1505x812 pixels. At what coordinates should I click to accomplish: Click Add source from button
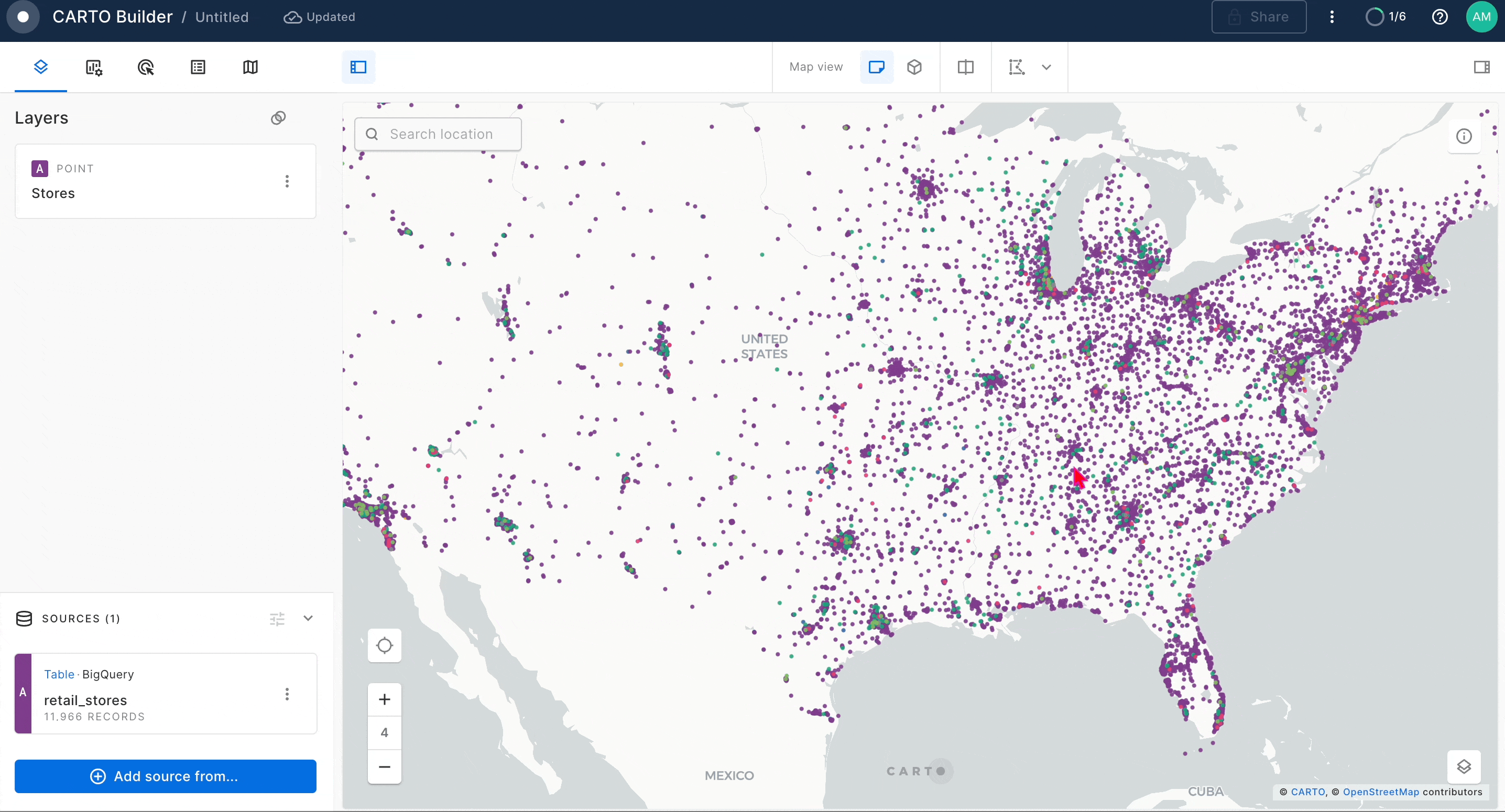point(166,776)
